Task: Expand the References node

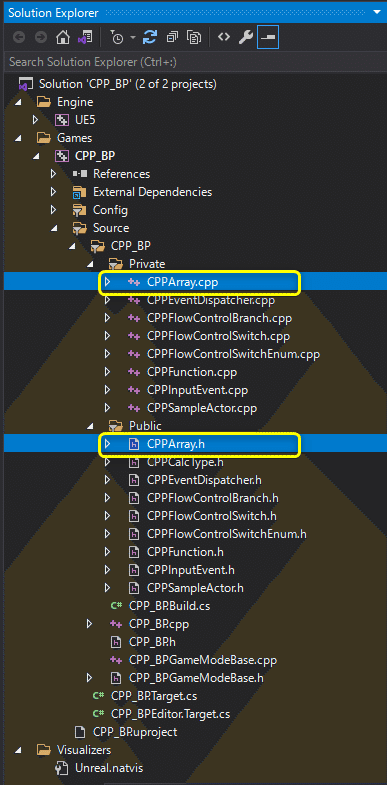Action: pos(54,174)
